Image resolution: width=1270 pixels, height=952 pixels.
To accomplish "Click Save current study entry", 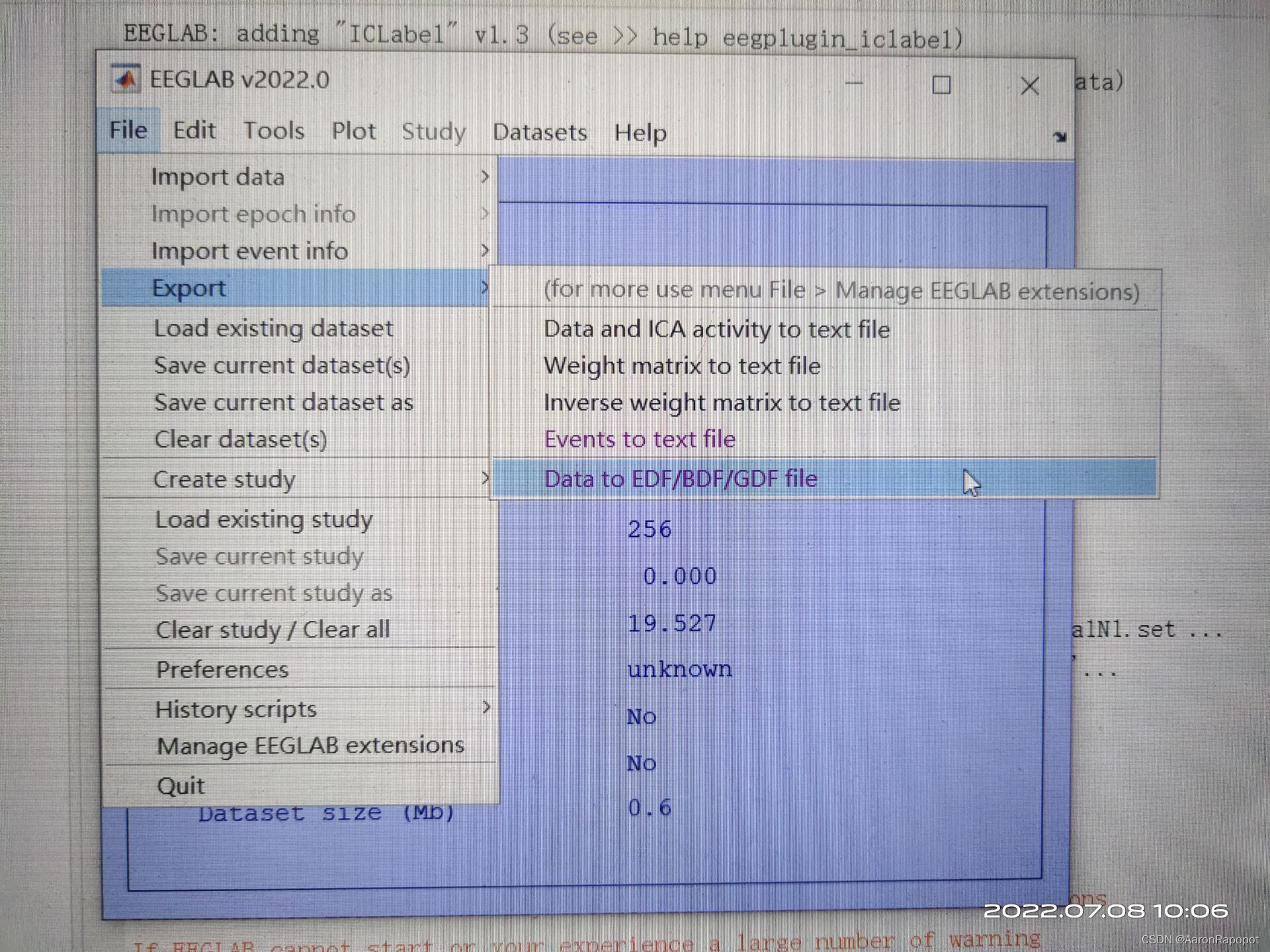I will (299, 556).
